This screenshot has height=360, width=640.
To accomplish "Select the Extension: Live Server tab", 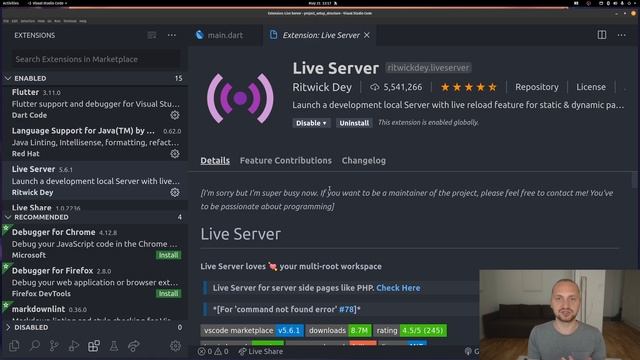I will pyautogui.click(x=320, y=35).
